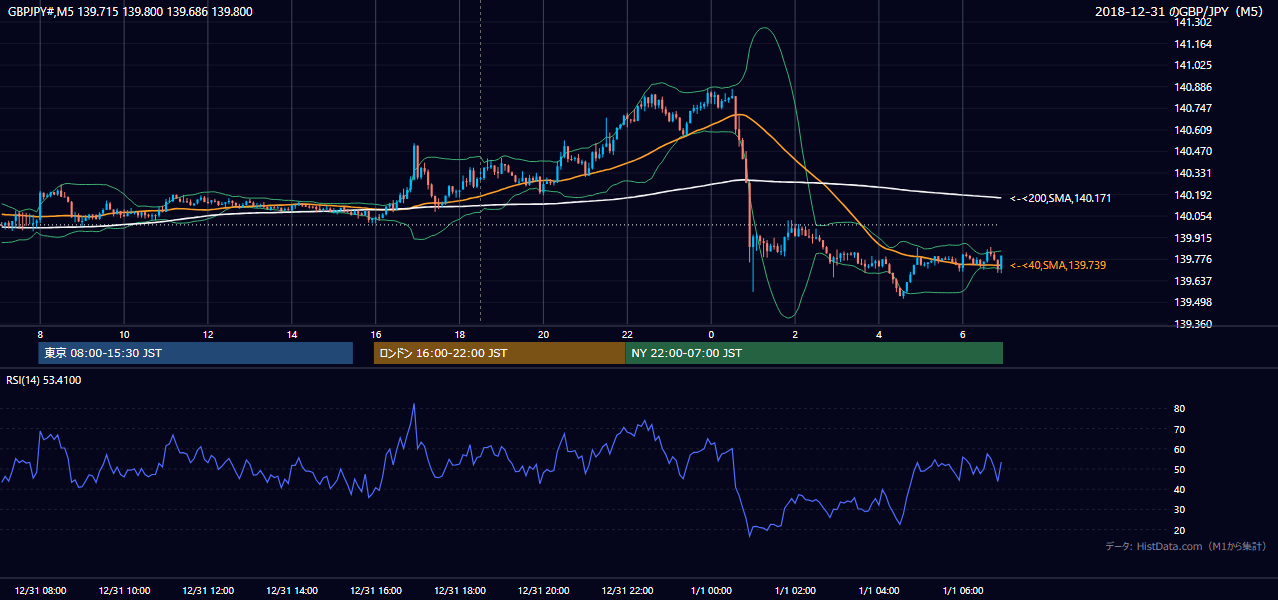Click price axis value 140.054
The image size is (1278, 600).
click(x=1193, y=216)
